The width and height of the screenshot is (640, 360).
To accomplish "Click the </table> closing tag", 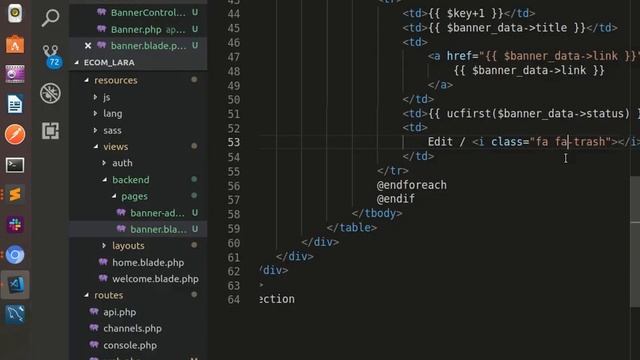I will pyautogui.click(x=351, y=228).
